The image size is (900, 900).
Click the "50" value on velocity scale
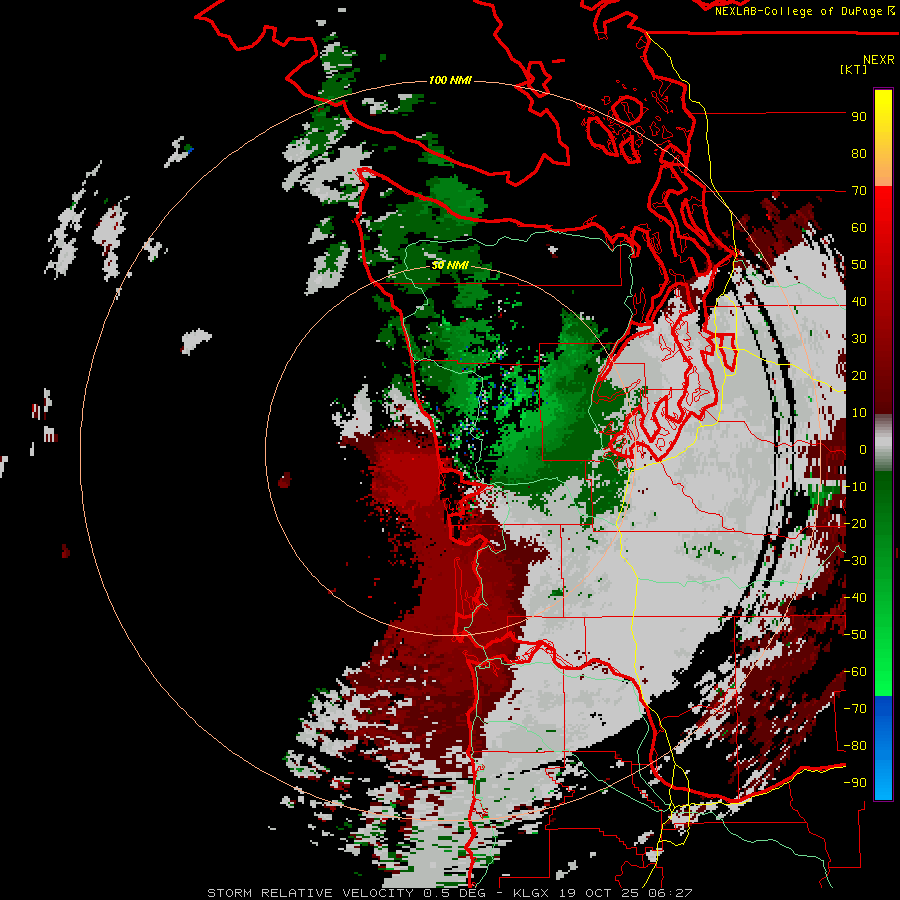coord(859,265)
